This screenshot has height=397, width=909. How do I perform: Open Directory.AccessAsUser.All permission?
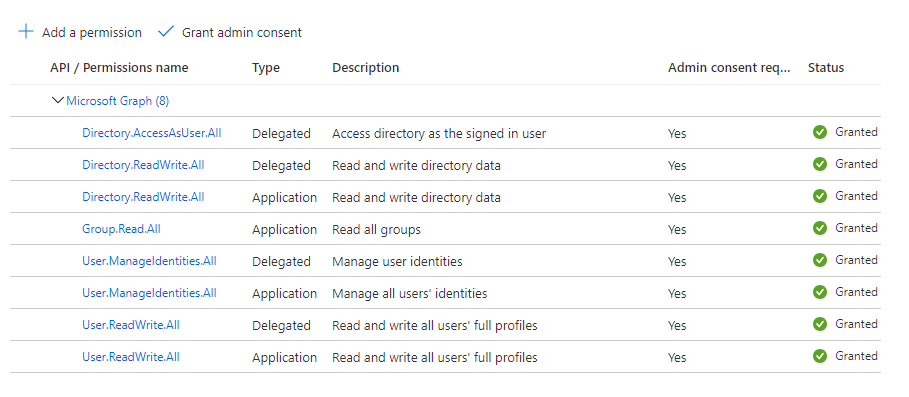(152, 133)
